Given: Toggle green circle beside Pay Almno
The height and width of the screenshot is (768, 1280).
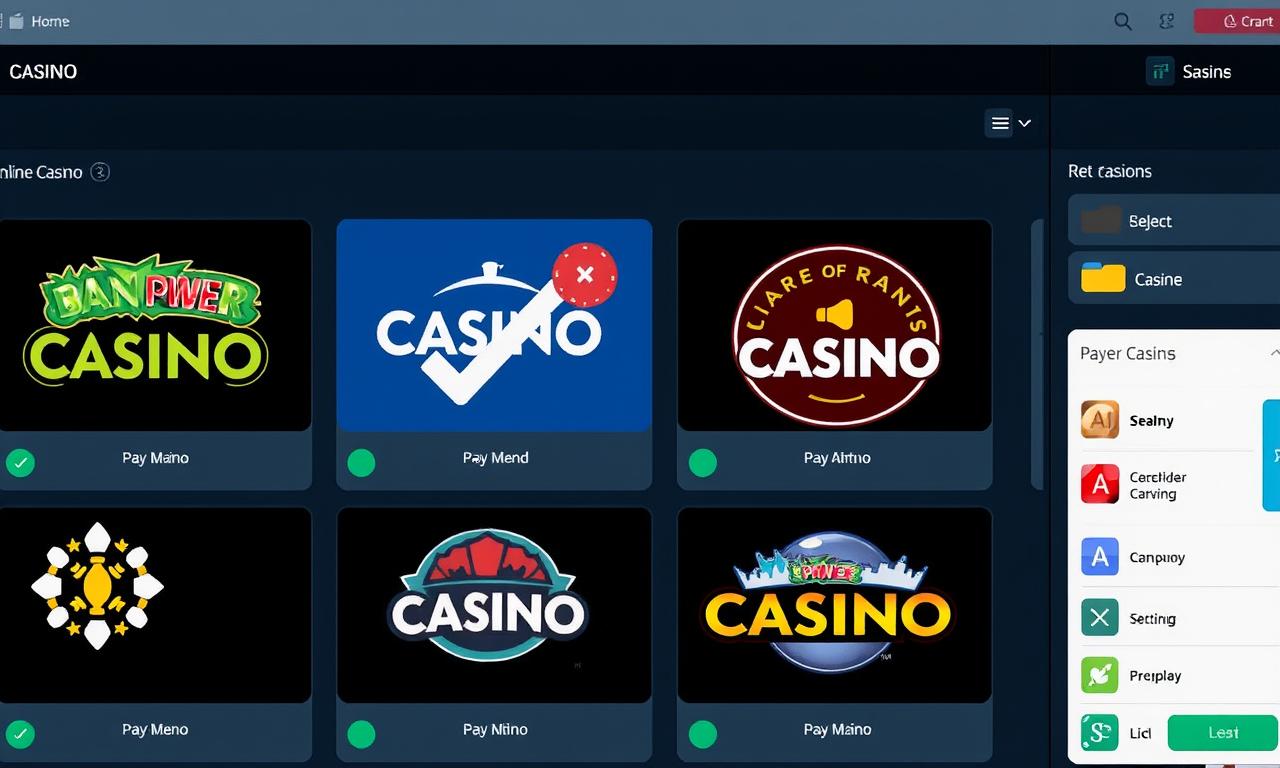Looking at the screenshot, I should click(703, 463).
